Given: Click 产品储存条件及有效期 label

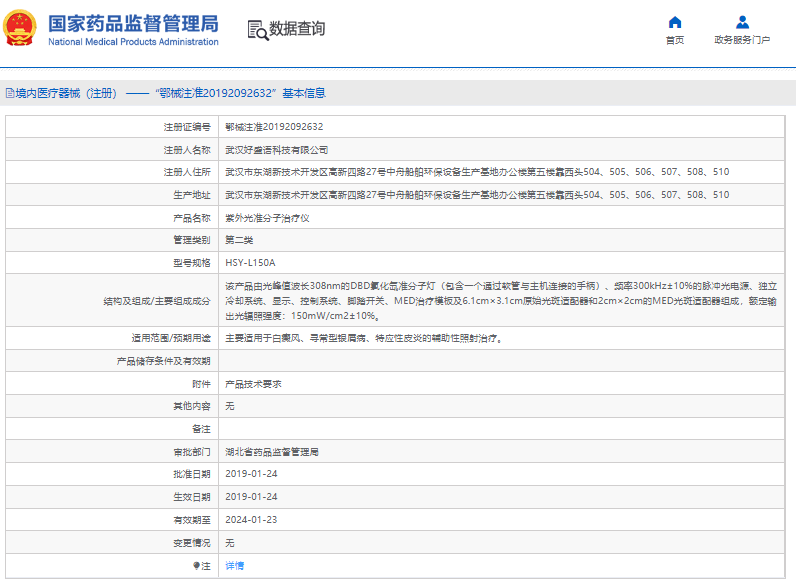Looking at the screenshot, I should 163,361.
